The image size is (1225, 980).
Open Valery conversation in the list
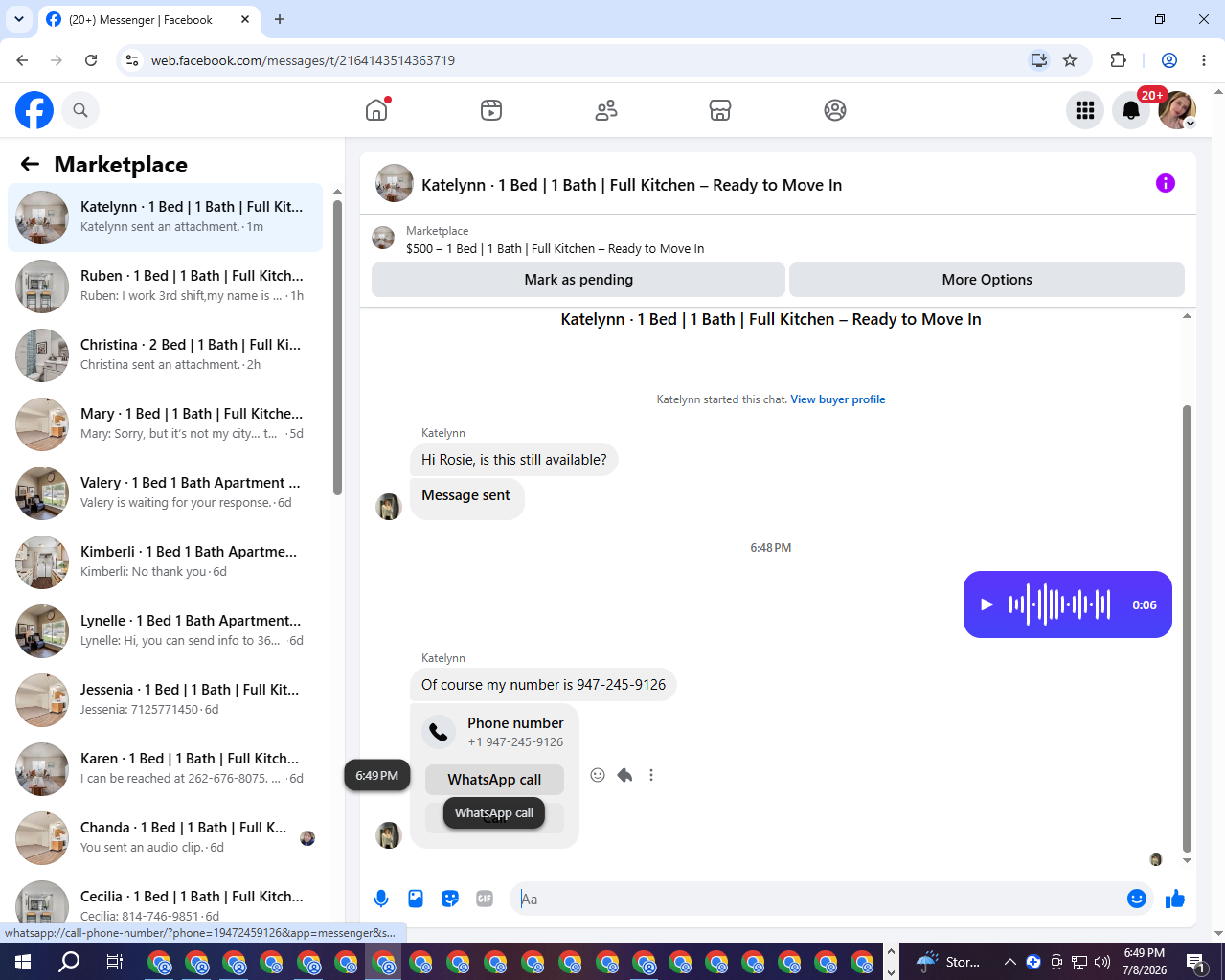click(x=165, y=493)
